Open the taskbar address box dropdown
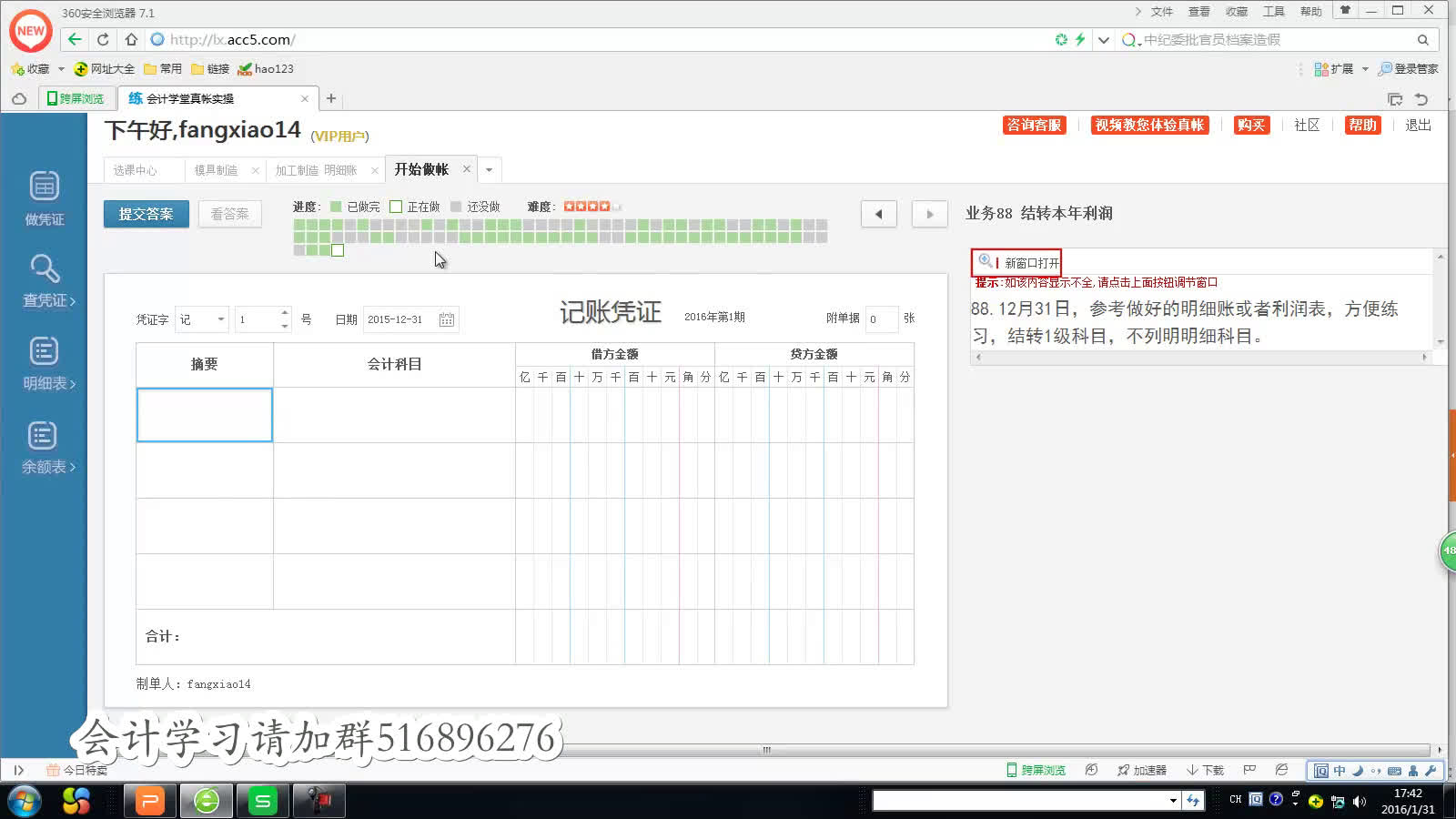The width and height of the screenshot is (1456, 819). click(1173, 801)
